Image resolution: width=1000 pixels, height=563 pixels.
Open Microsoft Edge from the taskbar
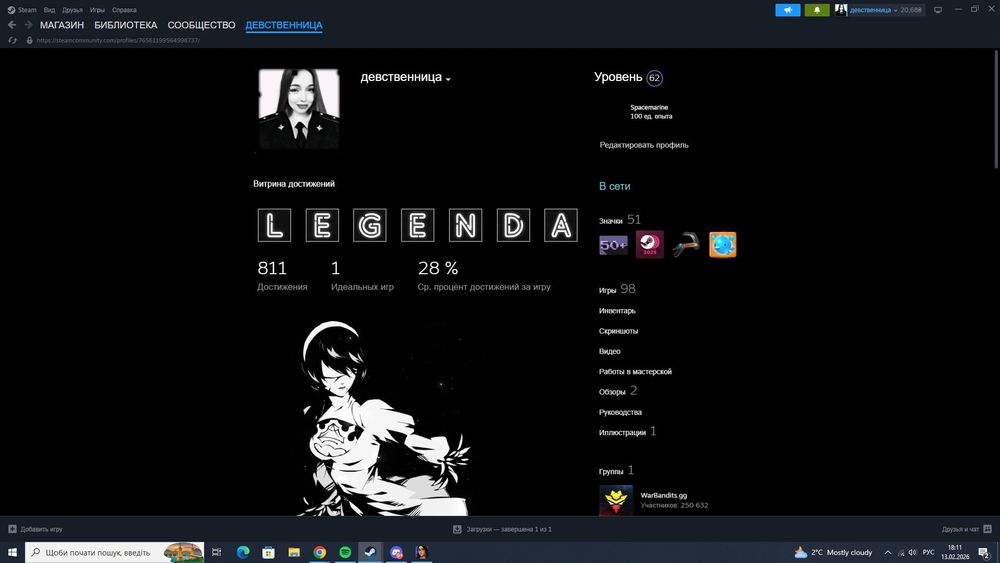(x=243, y=552)
